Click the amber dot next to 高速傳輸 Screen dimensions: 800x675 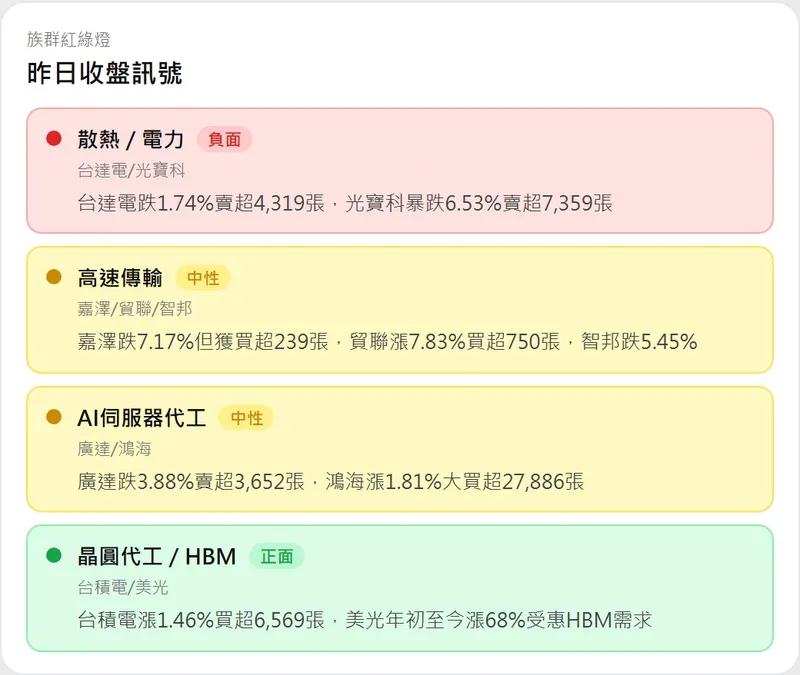tap(54, 277)
